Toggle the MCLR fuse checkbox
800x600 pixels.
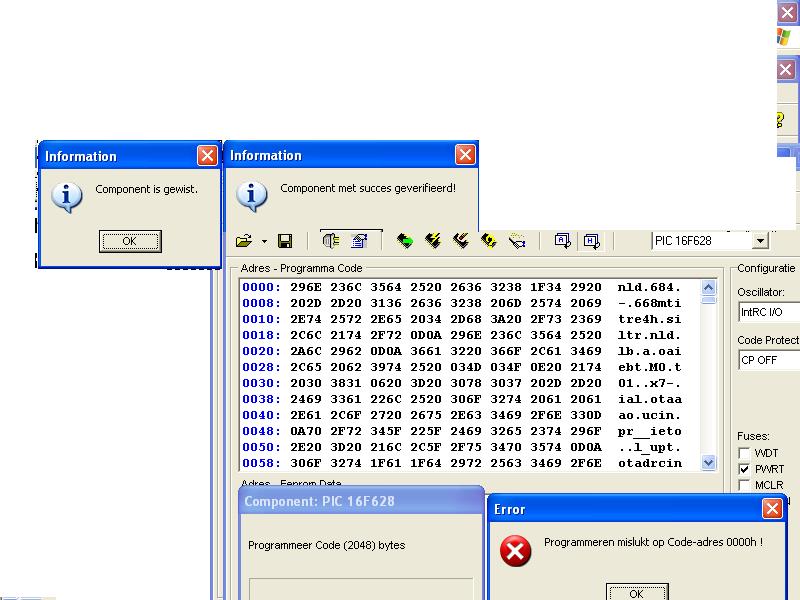744,485
